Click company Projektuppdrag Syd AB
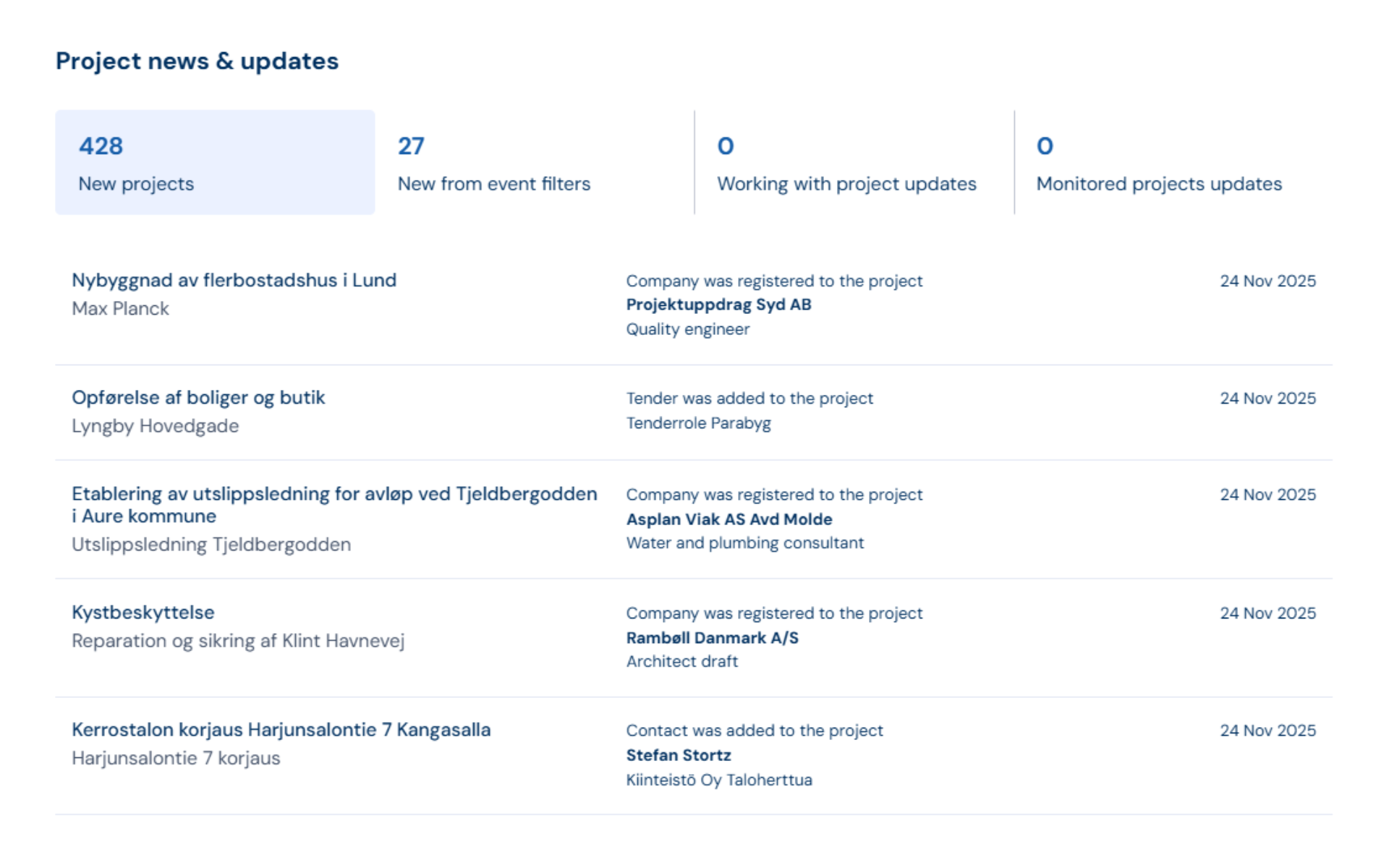Viewport: 1389px width, 868px height. (718, 305)
